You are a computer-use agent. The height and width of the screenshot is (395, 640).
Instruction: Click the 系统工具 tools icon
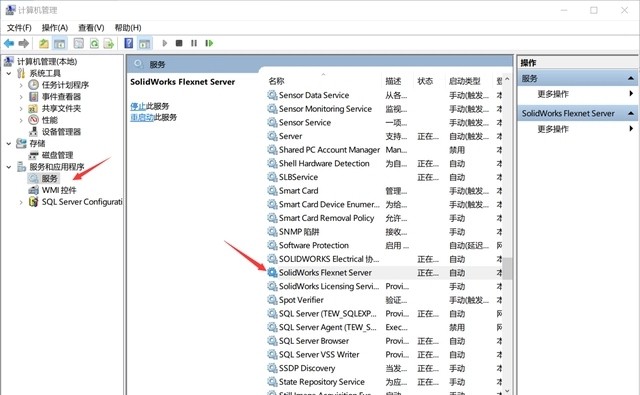click(21, 73)
